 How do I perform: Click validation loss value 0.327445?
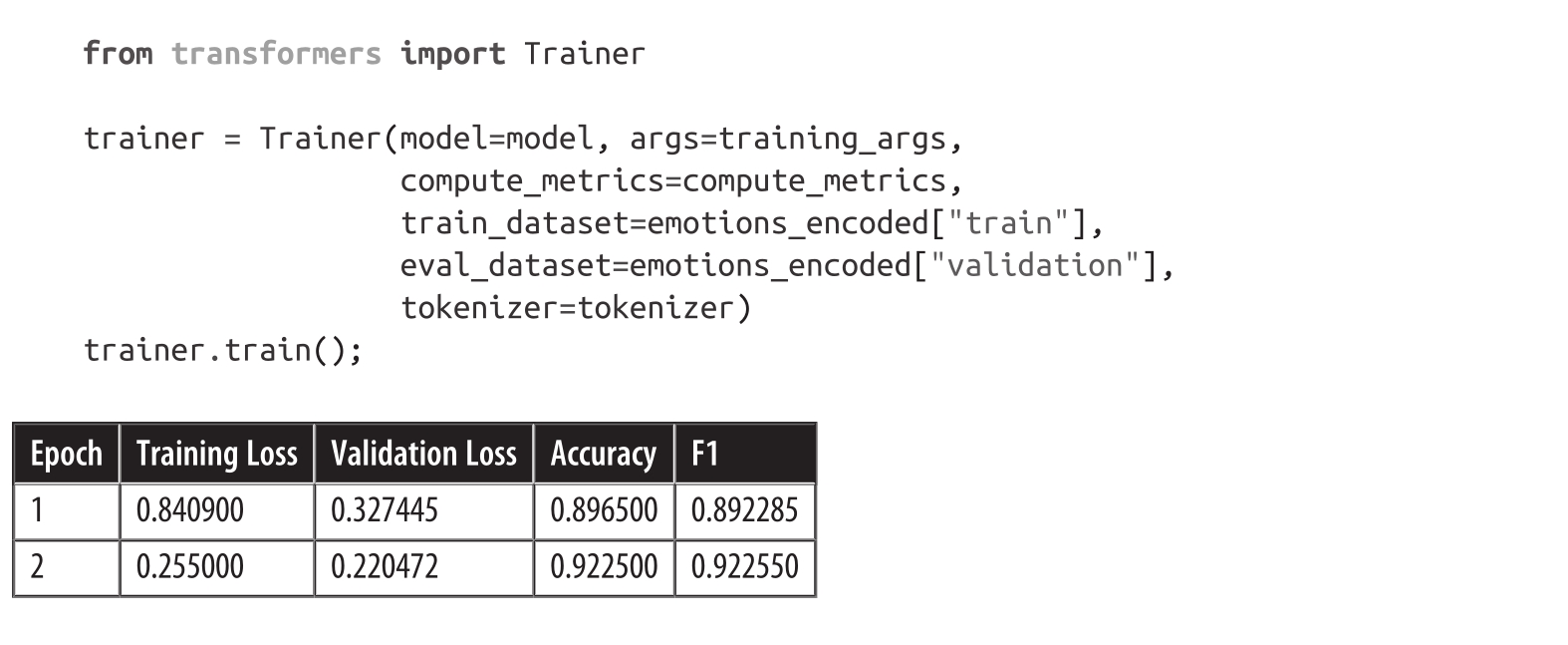coord(384,510)
